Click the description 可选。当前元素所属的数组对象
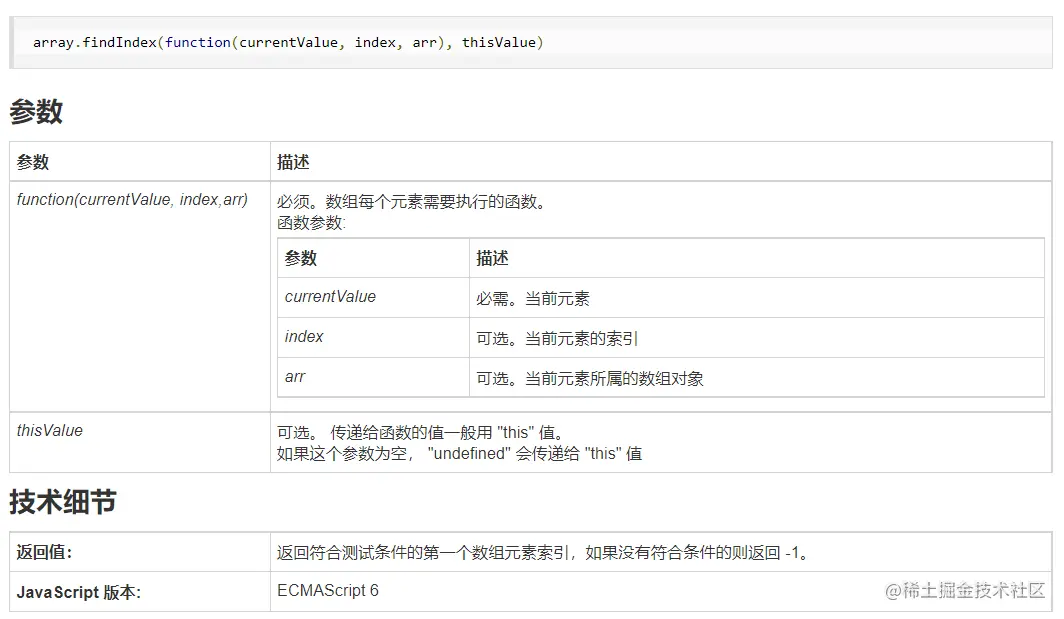 (590, 378)
